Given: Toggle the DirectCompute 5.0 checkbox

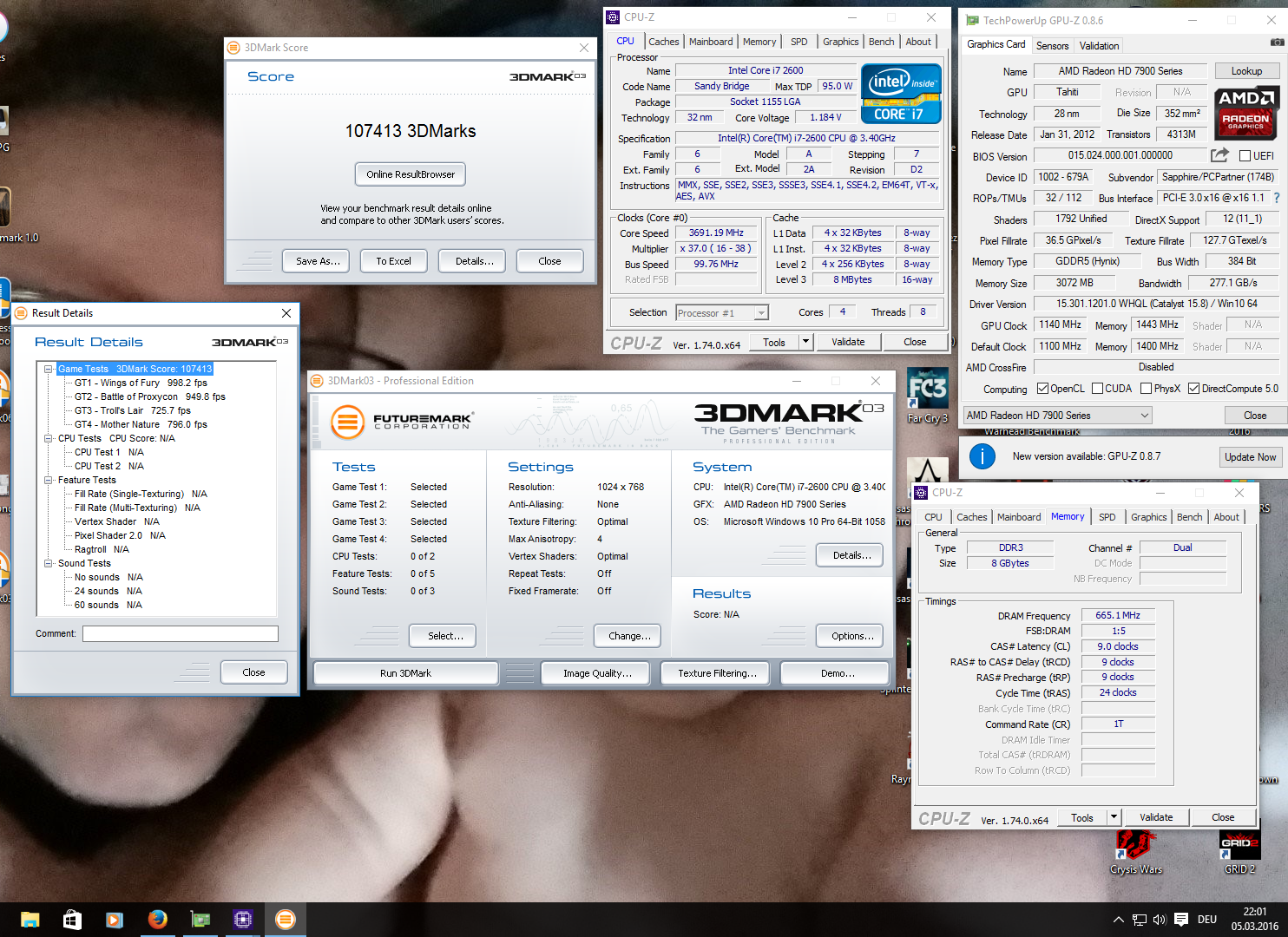Looking at the screenshot, I should [x=1193, y=389].
